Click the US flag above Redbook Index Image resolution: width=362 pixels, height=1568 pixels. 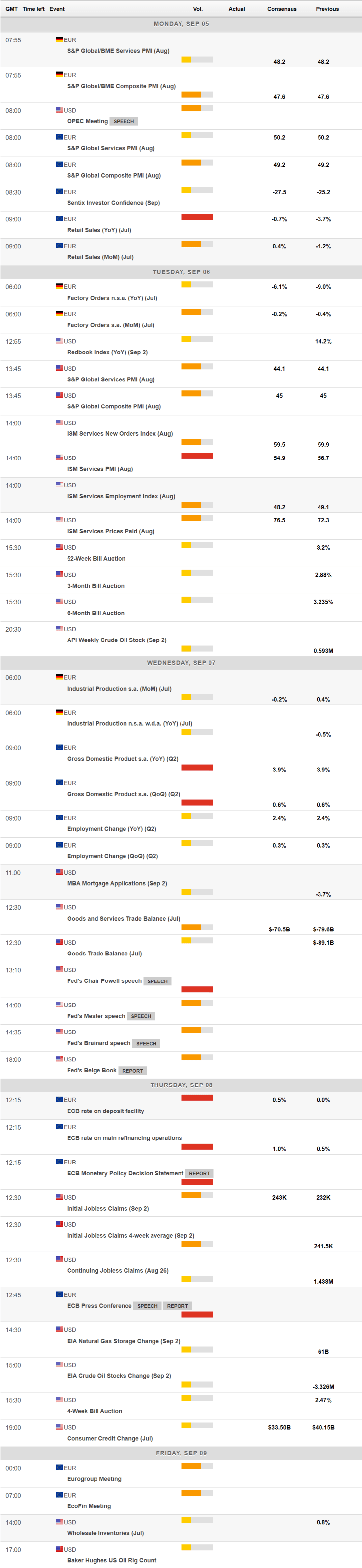(x=59, y=341)
